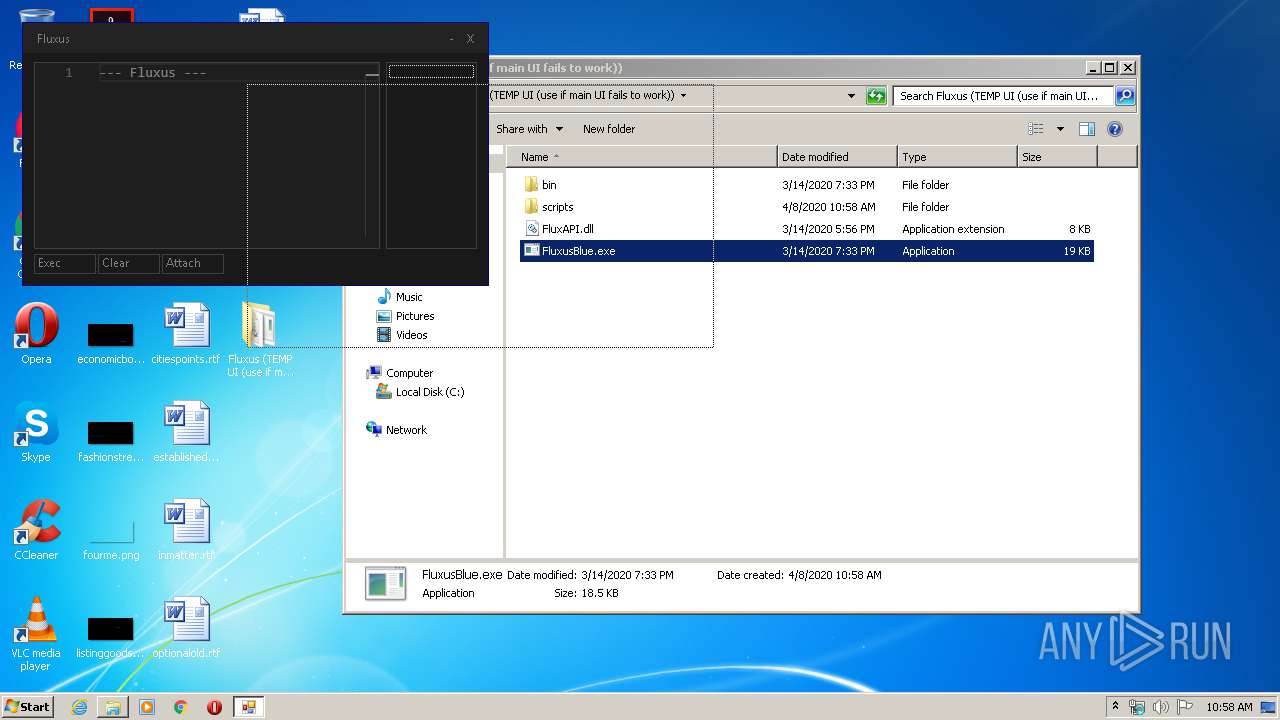This screenshot has width=1280, height=720.
Task: Select Pictures in navigation pane
Action: click(x=405, y=316)
